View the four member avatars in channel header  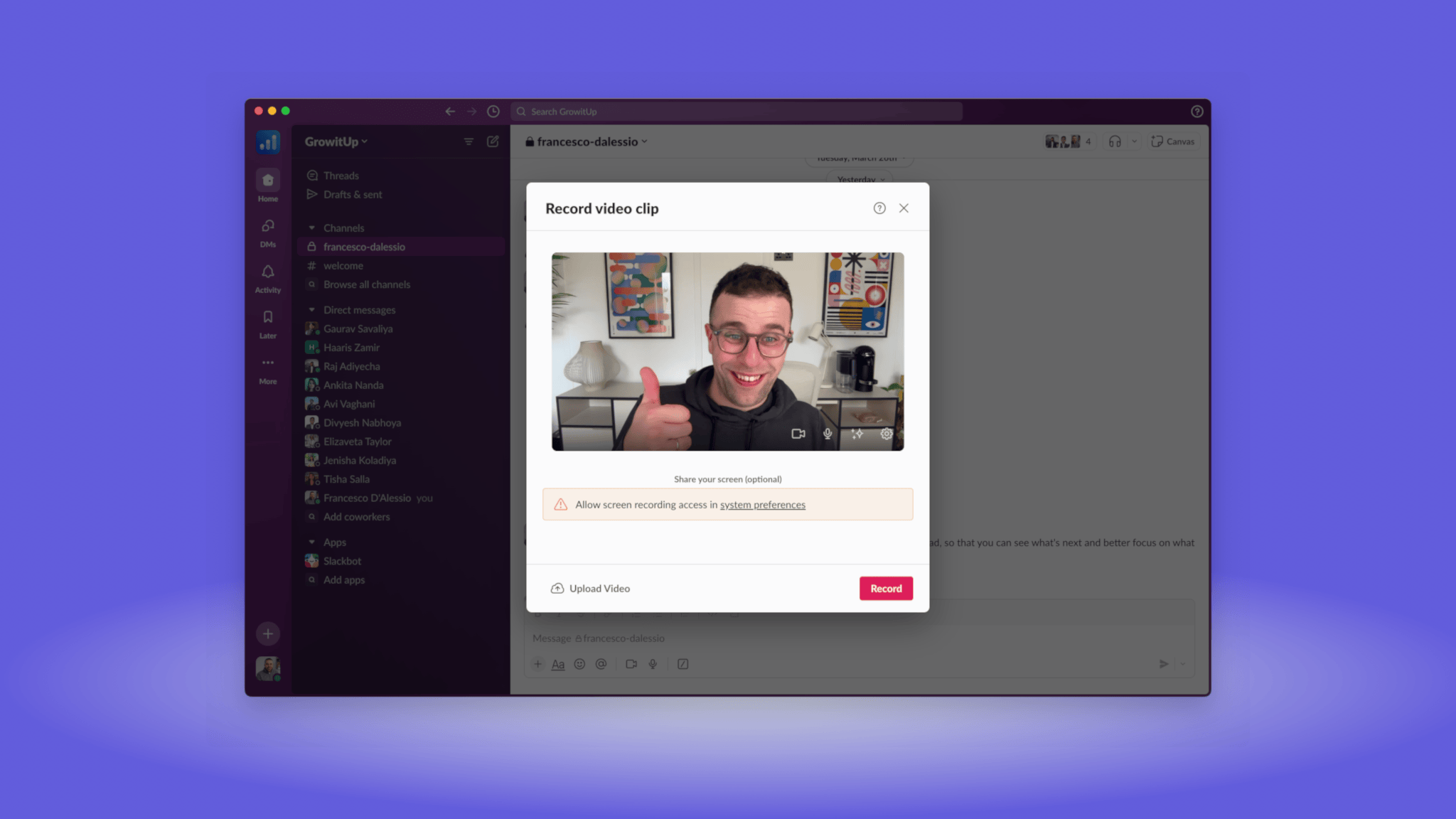(1064, 141)
